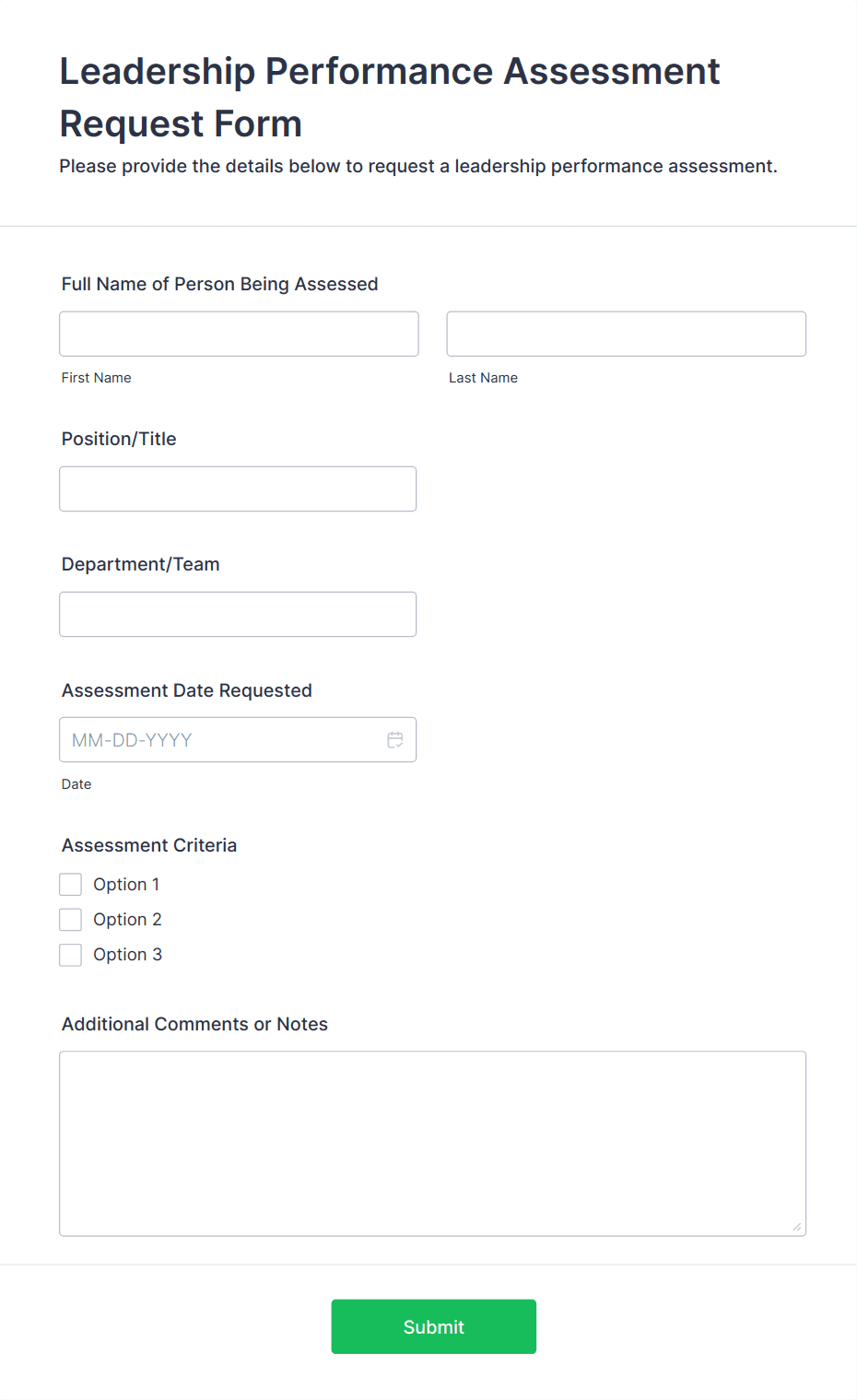This screenshot has height=1400, width=857.
Task: Click the textarea resize handle
Action: [796, 1226]
